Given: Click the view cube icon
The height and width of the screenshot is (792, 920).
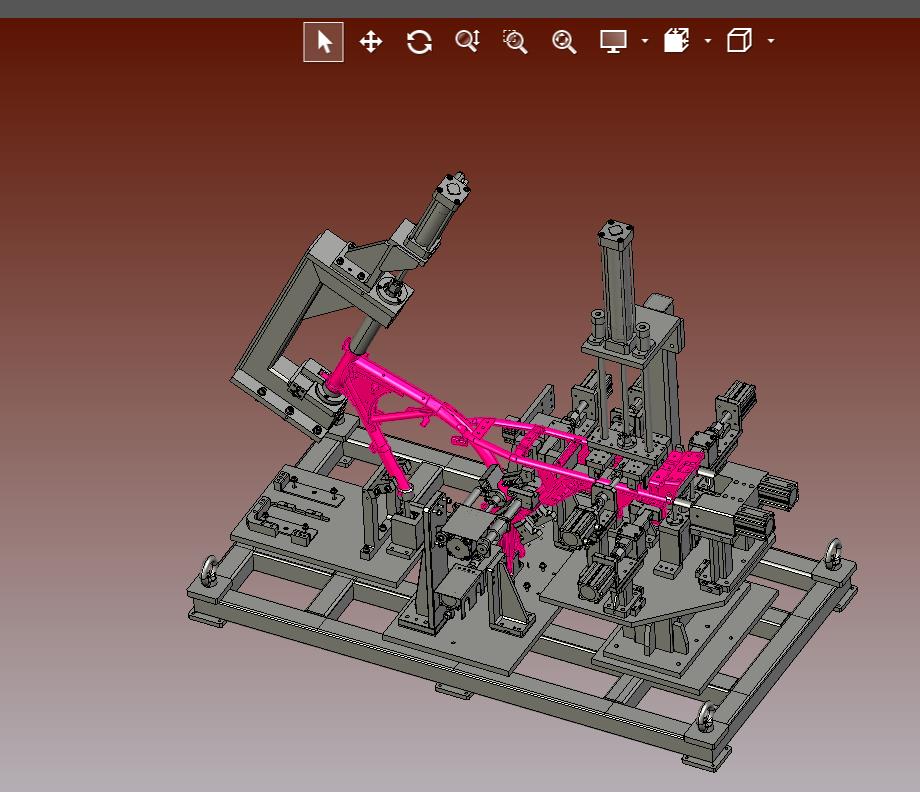Looking at the screenshot, I should click(739, 40).
